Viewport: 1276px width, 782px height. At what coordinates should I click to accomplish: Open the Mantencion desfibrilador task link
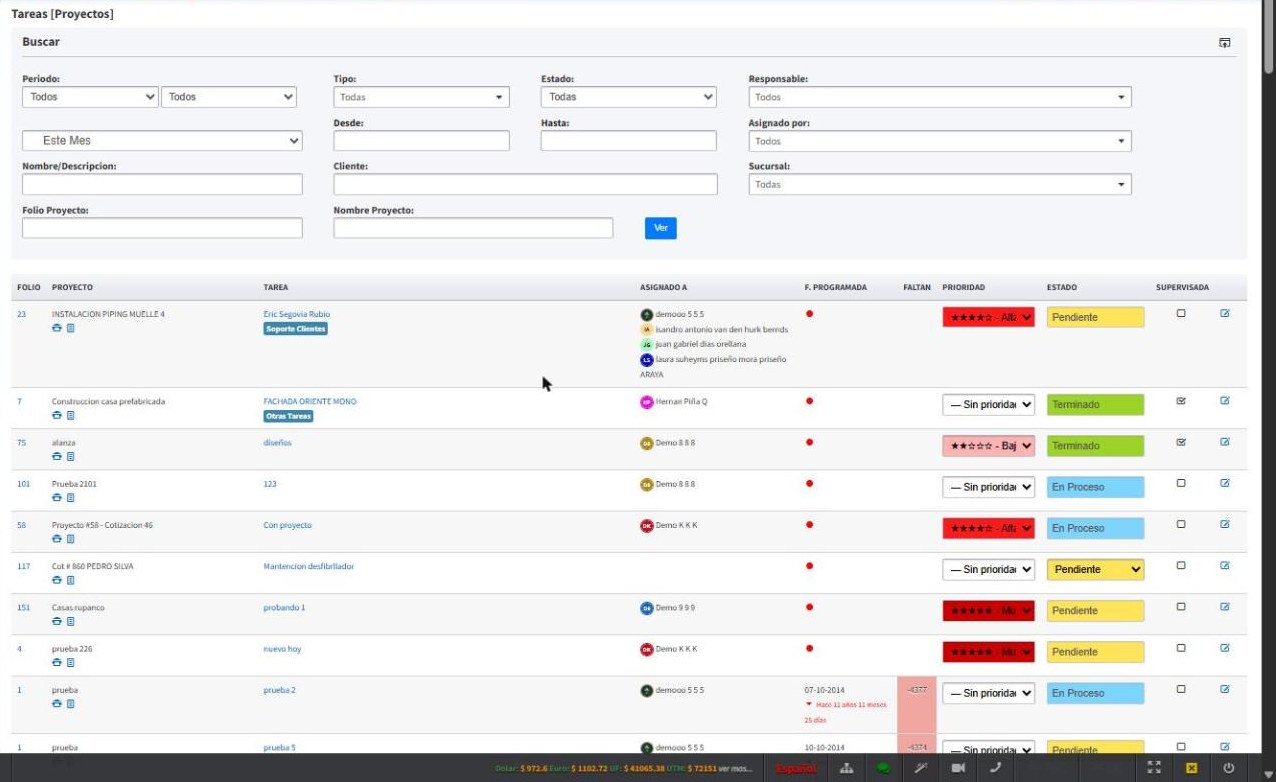pos(309,566)
